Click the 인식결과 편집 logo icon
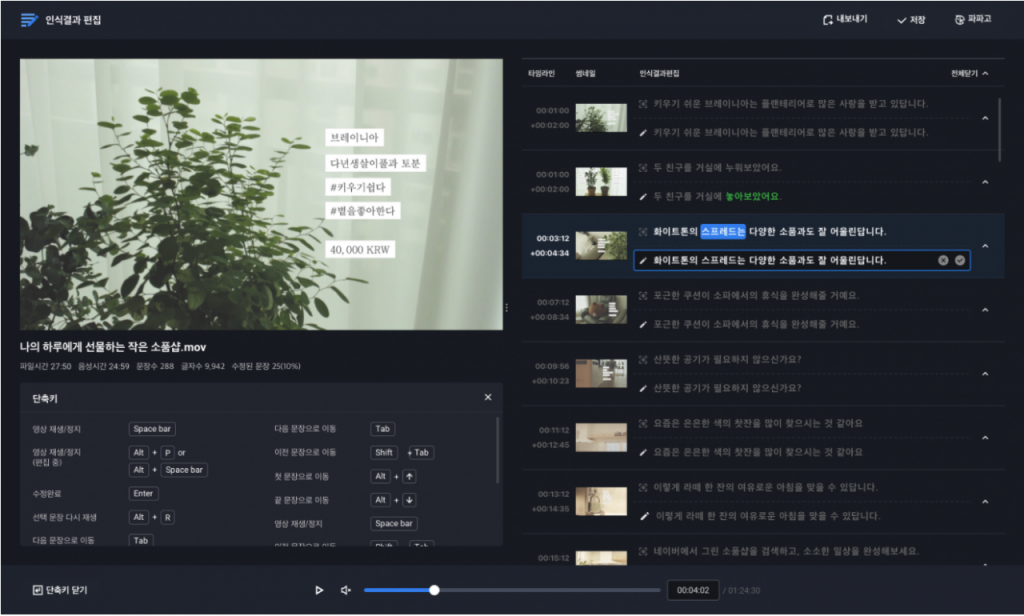Image resolution: width=1024 pixels, height=616 pixels. pos(29,19)
